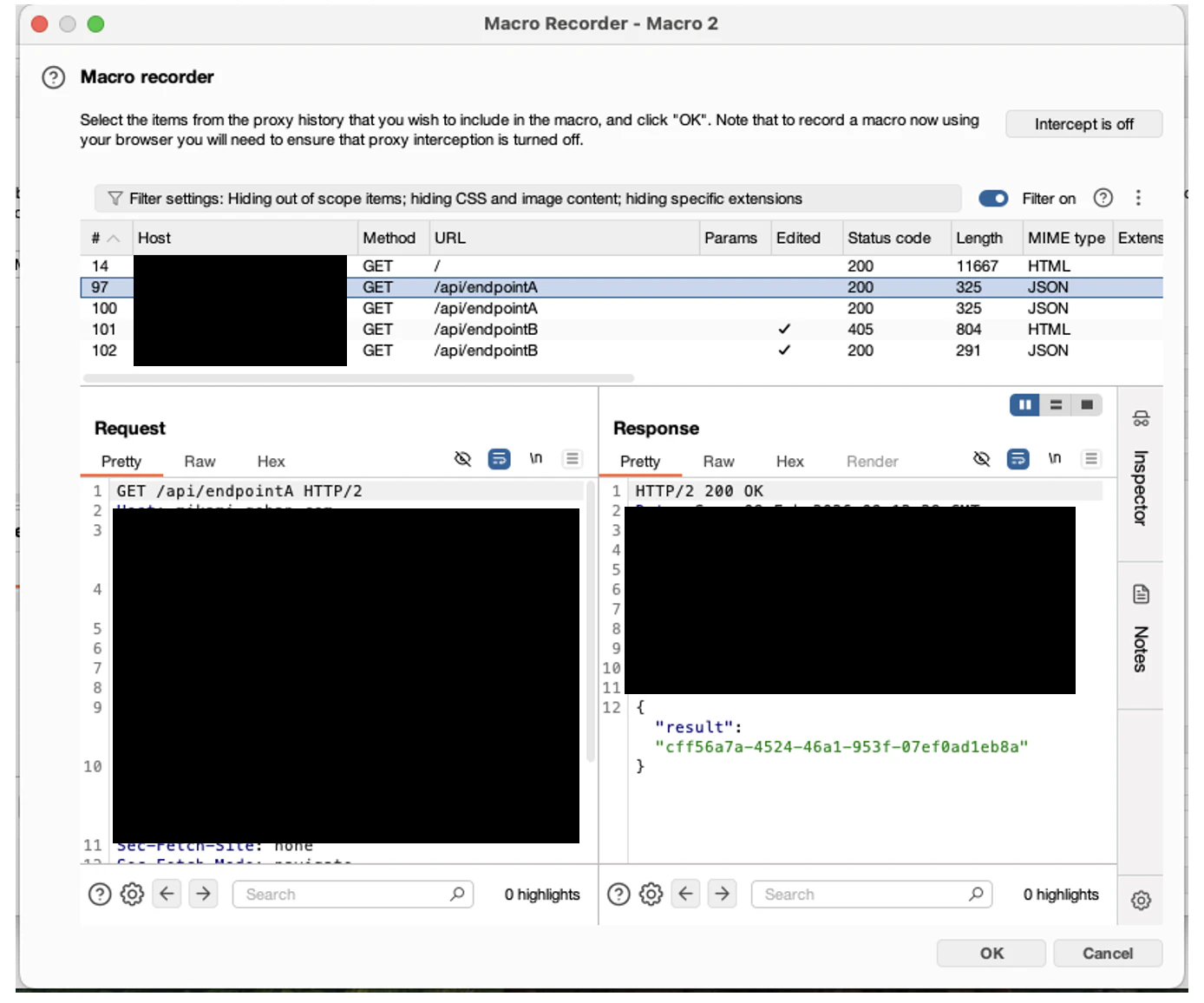Open Request search settings gear
This screenshot has height=1003, width=1204.
(132, 894)
